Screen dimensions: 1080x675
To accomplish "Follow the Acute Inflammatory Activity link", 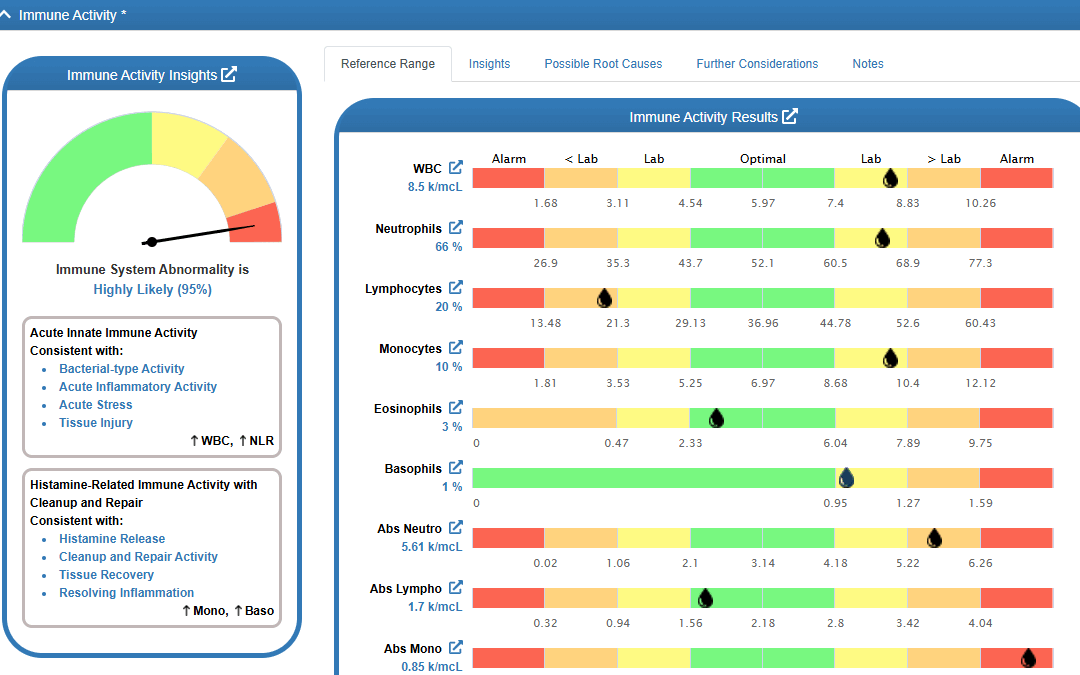I will [138, 386].
